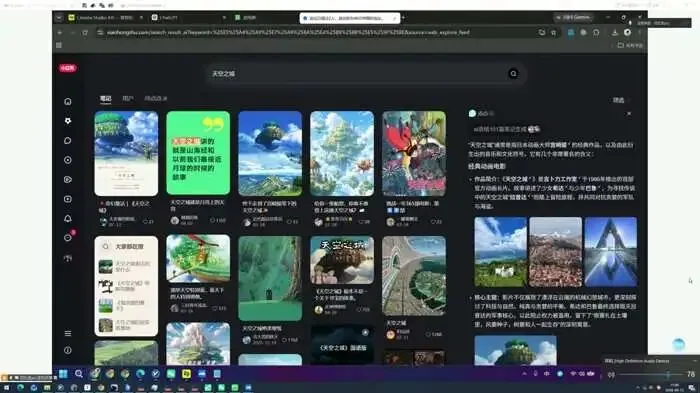Adjust the audio device volume slider

click(650, 374)
